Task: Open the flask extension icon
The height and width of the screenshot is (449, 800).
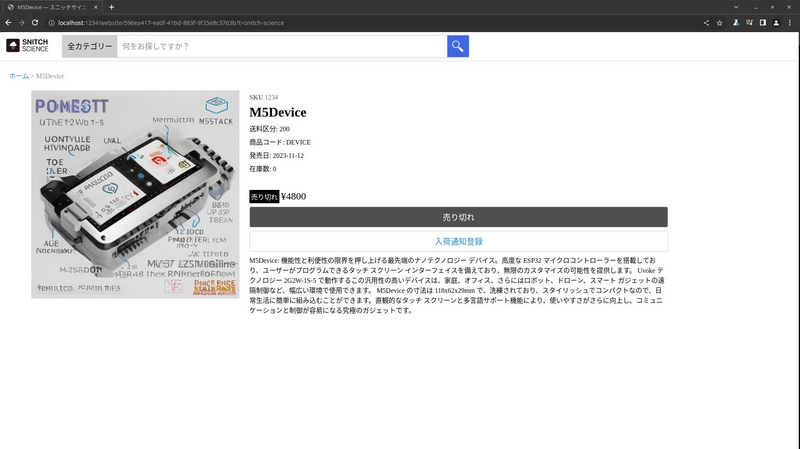Action: click(736, 23)
